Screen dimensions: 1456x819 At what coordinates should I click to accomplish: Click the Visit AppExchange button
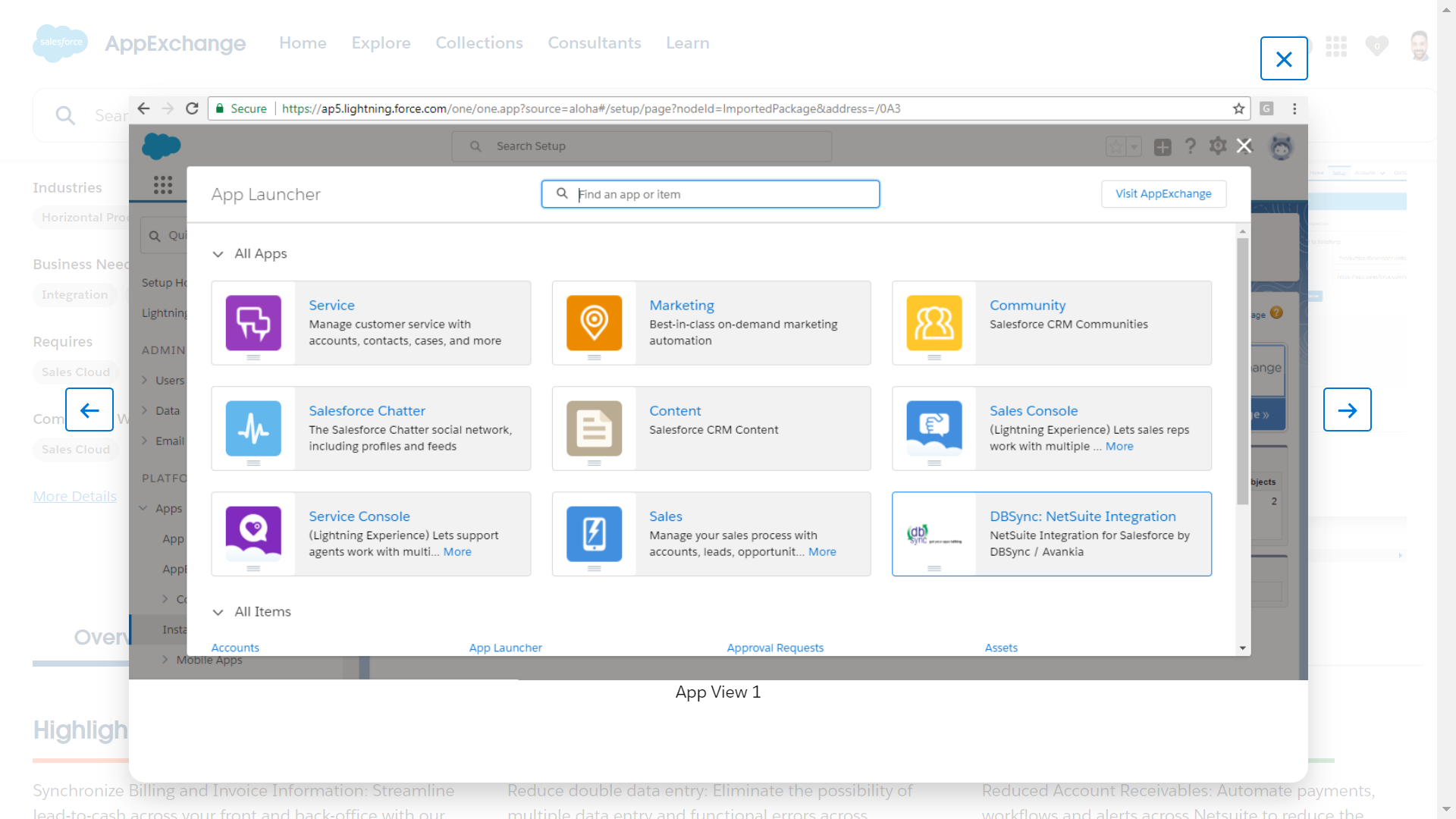[x=1163, y=193]
